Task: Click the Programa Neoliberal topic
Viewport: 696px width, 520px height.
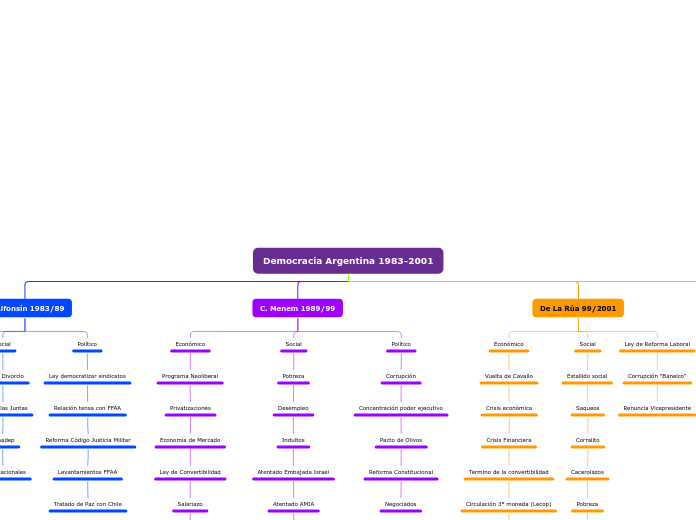Action: tap(190, 376)
